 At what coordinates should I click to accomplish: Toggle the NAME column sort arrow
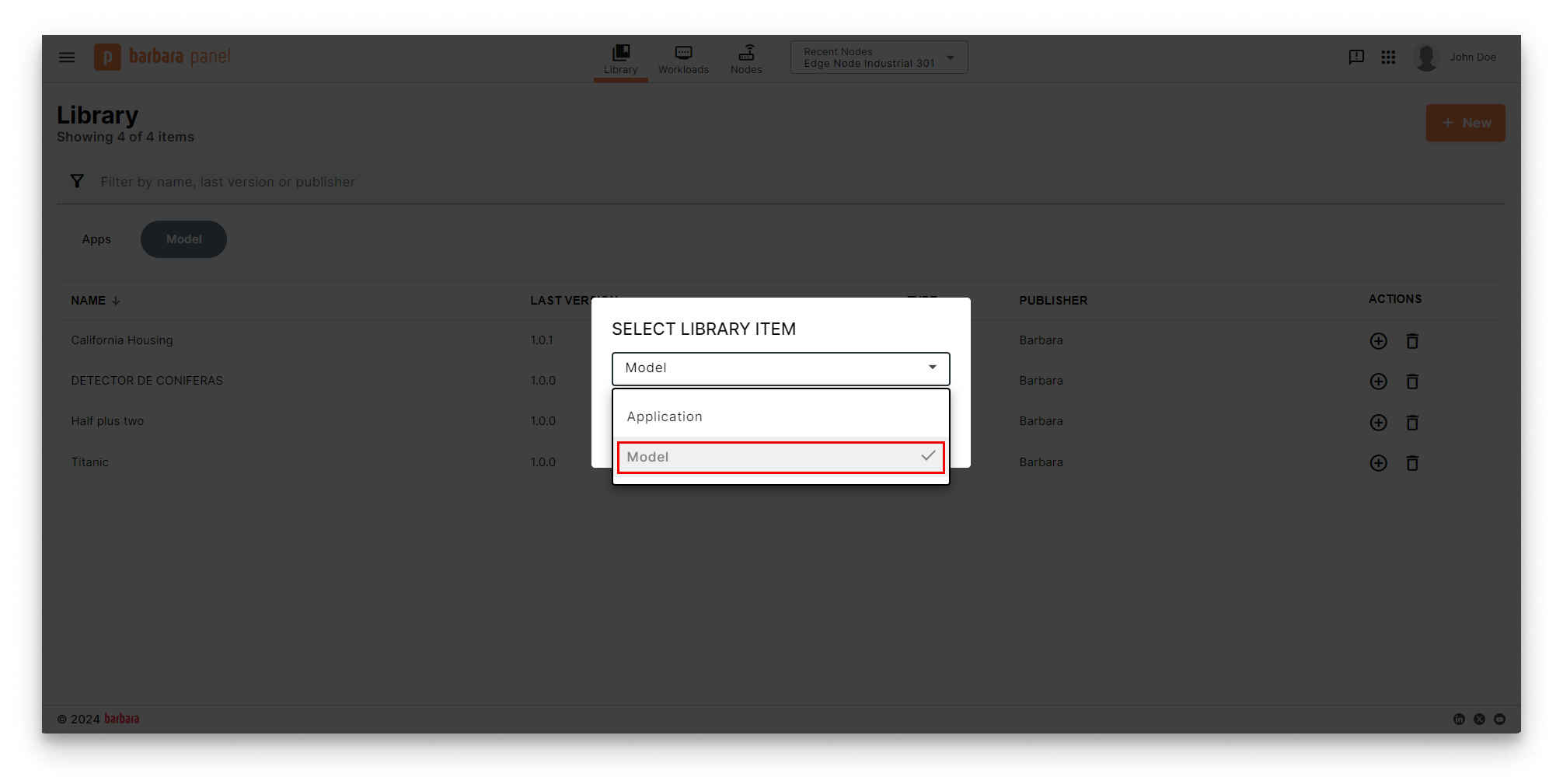click(x=114, y=300)
